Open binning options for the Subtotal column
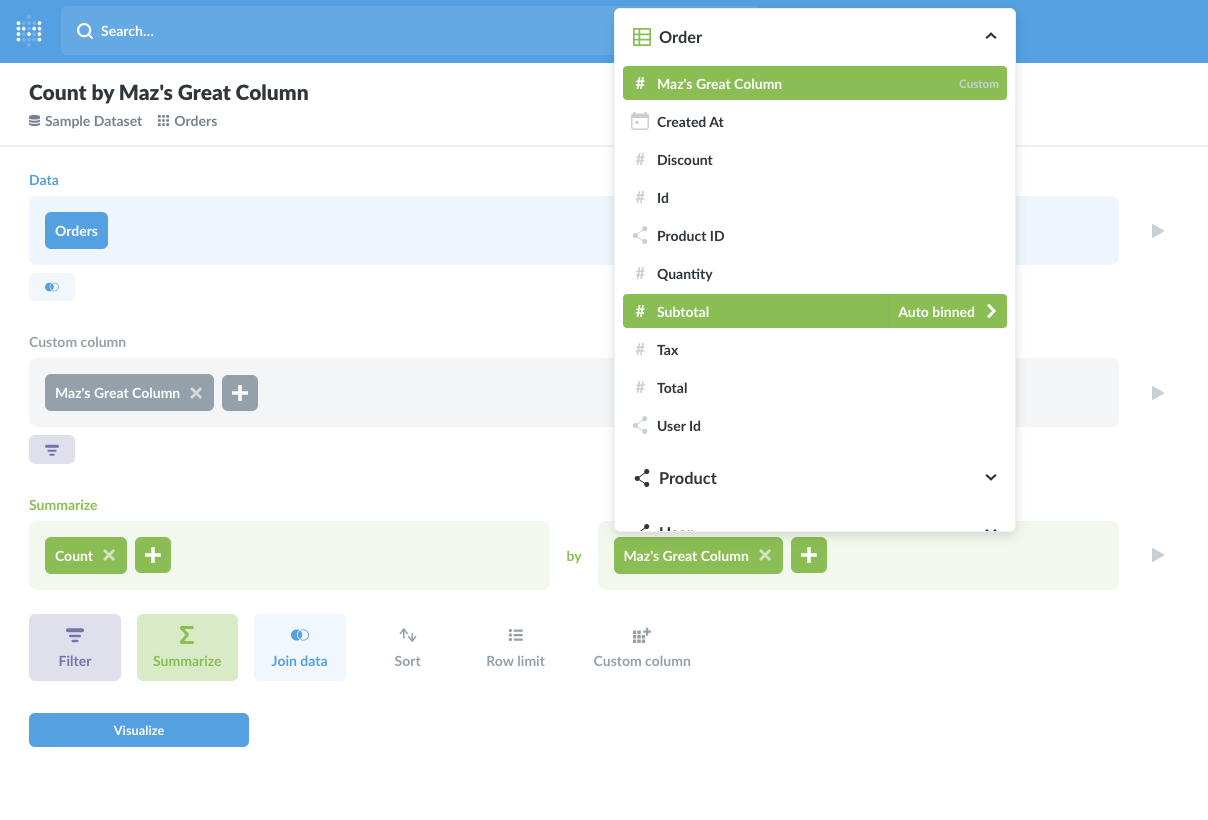 pos(990,311)
